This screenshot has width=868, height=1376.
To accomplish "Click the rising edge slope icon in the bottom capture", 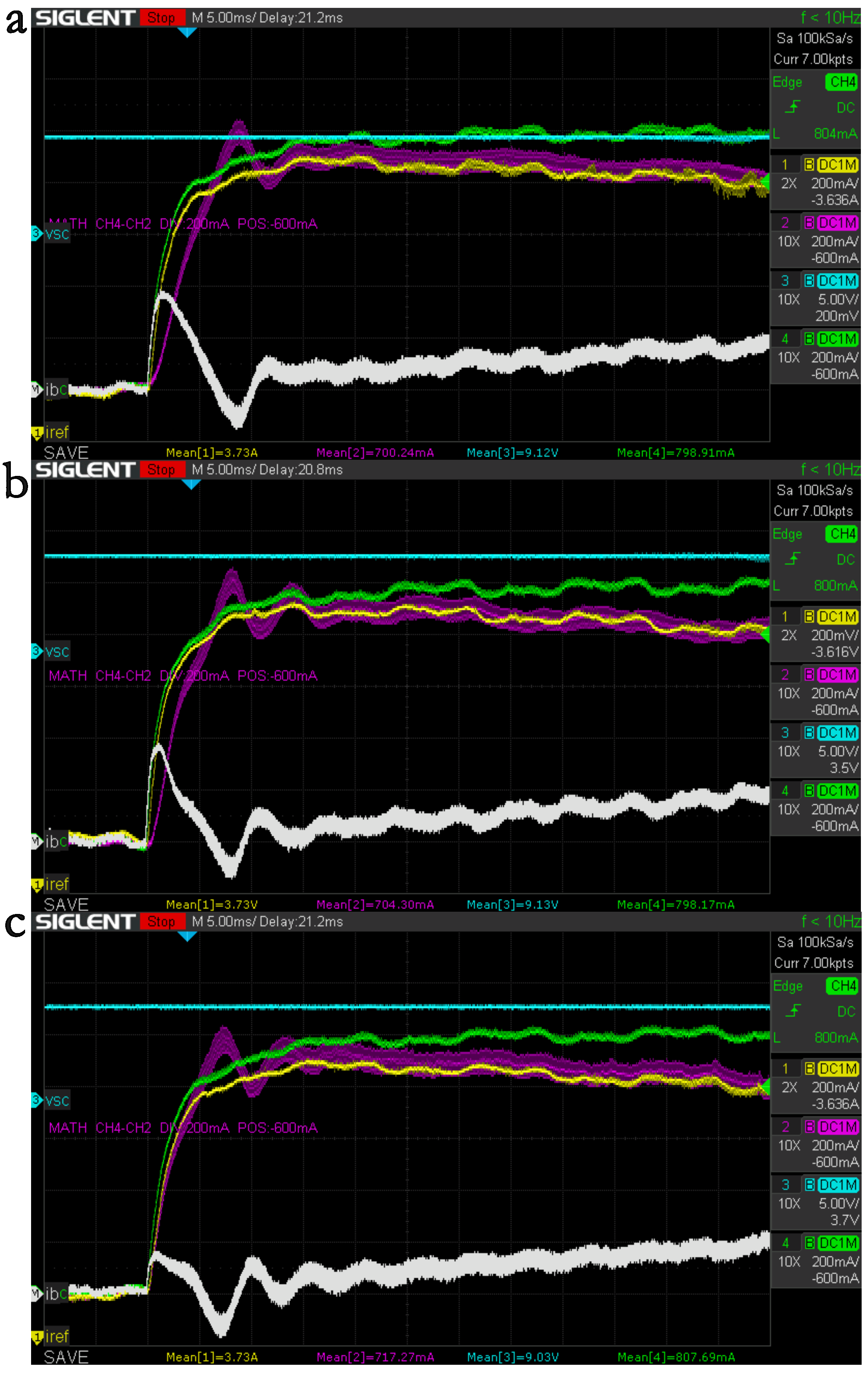I will click(x=793, y=1011).
